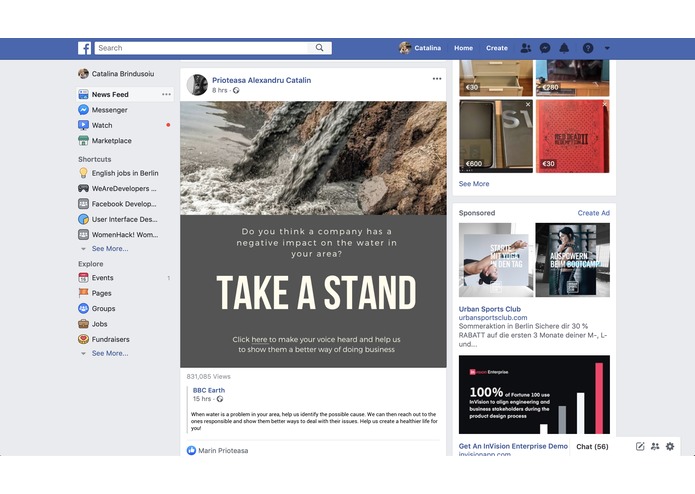Viewport: 695px width, 494px height.
Task: Click the TAKE A STAND video image
Action: point(313,234)
